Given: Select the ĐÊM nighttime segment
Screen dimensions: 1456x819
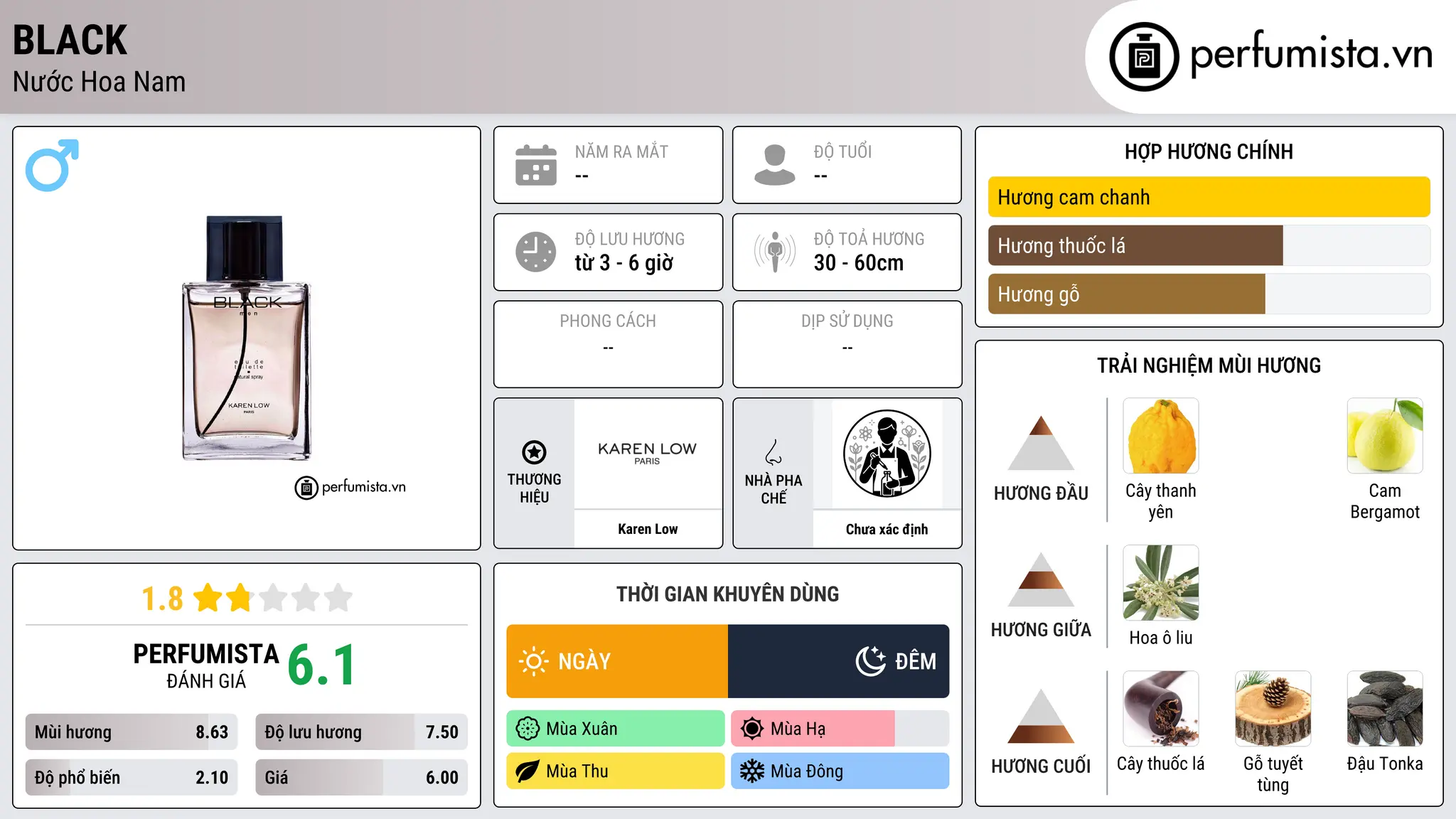Looking at the screenshot, I should pyautogui.click(x=839, y=661).
